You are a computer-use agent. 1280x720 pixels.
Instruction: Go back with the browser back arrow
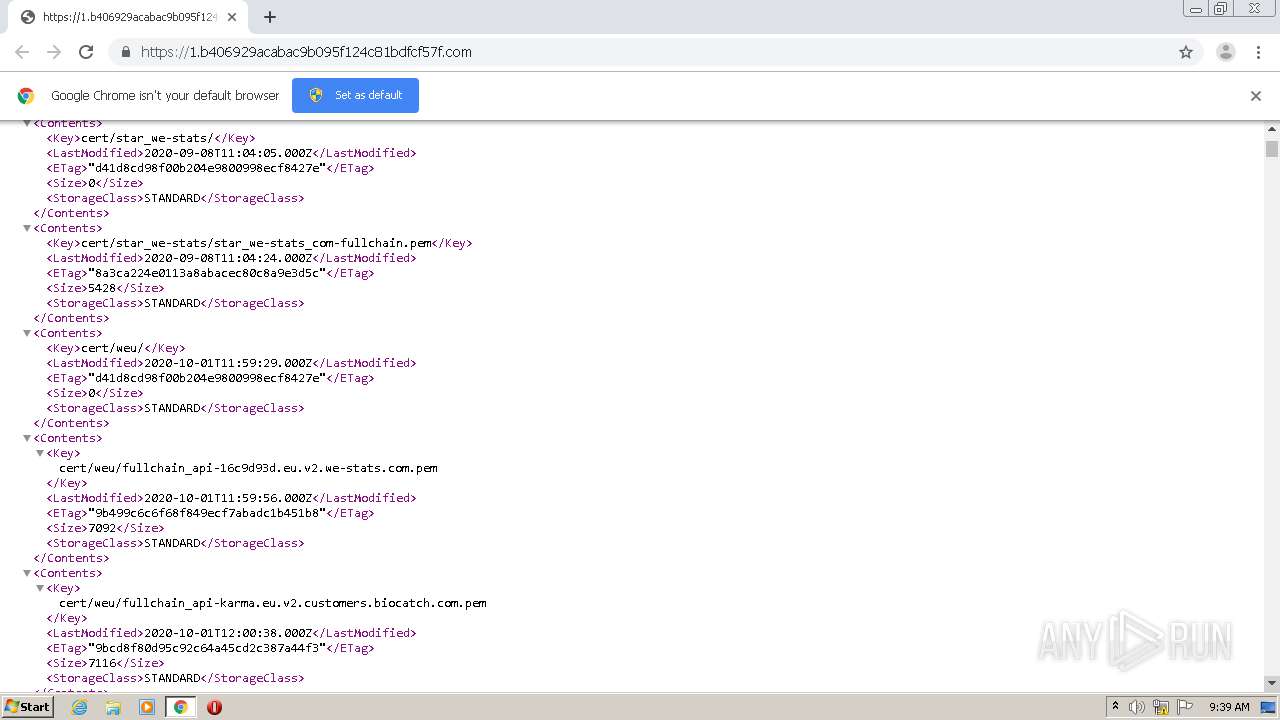tap(22, 52)
